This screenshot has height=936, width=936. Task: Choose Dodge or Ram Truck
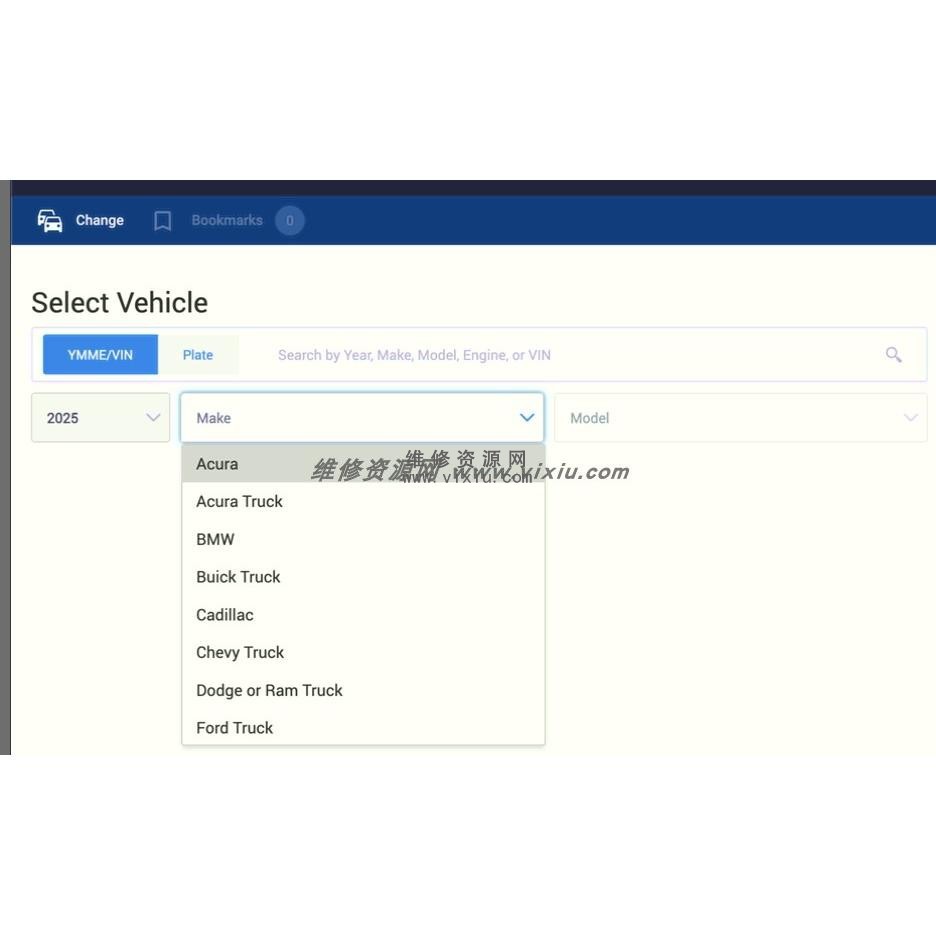coord(363,690)
